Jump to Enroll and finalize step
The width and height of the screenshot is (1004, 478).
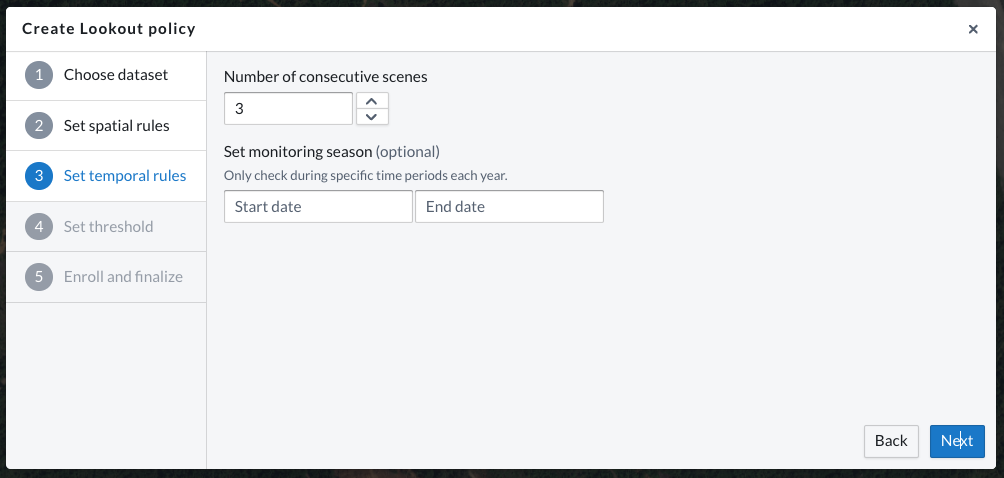[x=123, y=277]
